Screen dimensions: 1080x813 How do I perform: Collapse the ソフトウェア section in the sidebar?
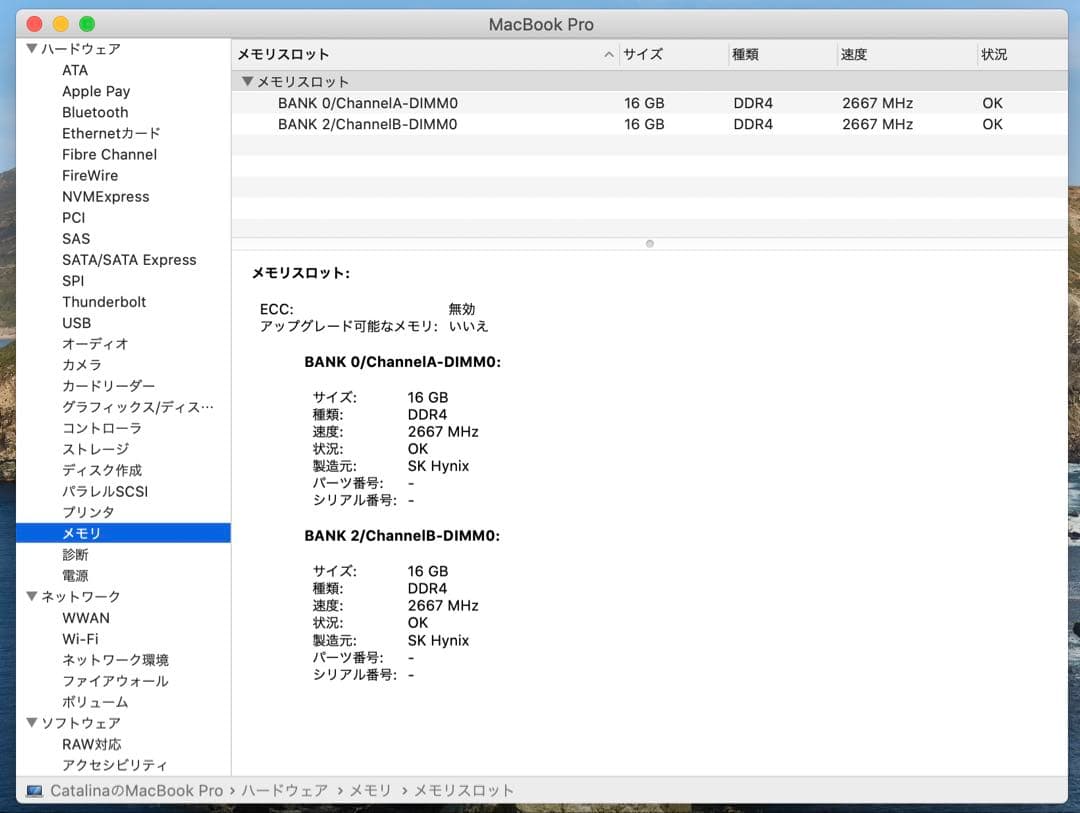click(31, 722)
